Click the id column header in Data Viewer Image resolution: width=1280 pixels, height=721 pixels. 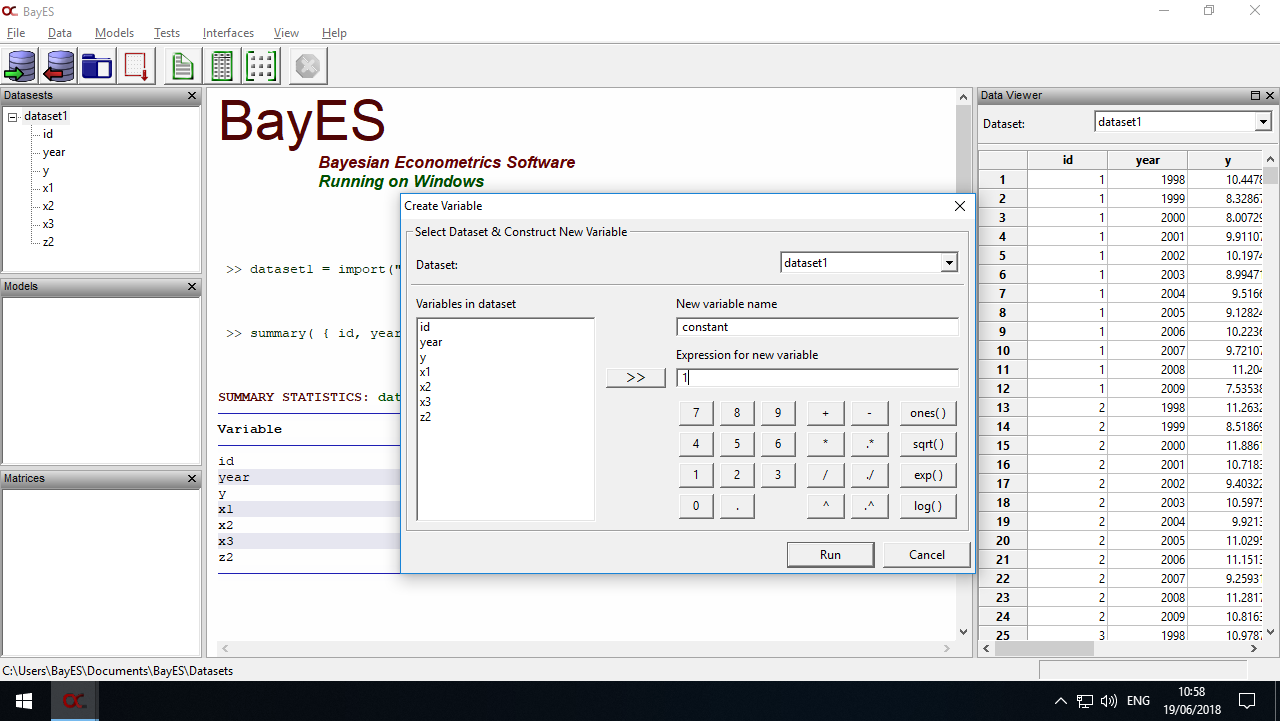tap(1067, 160)
